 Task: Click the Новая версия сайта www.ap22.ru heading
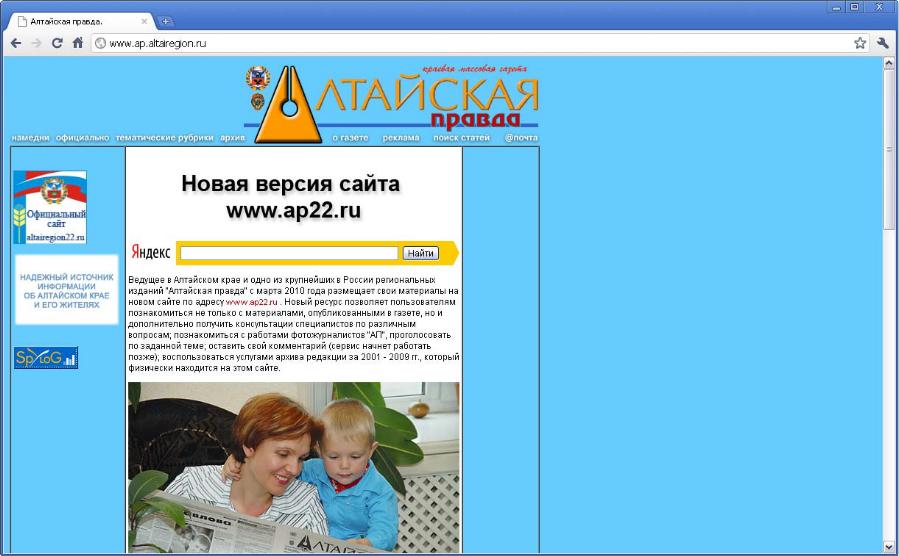(x=291, y=197)
